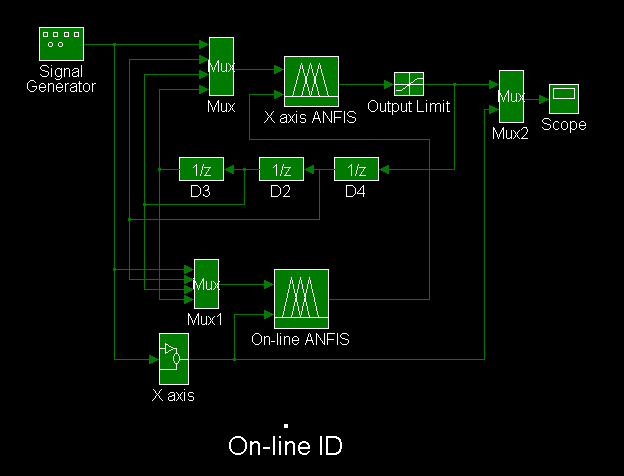Click the 'On-line ID' title text
Image resolution: width=624 pixels, height=476 pixels.
point(285,445)
